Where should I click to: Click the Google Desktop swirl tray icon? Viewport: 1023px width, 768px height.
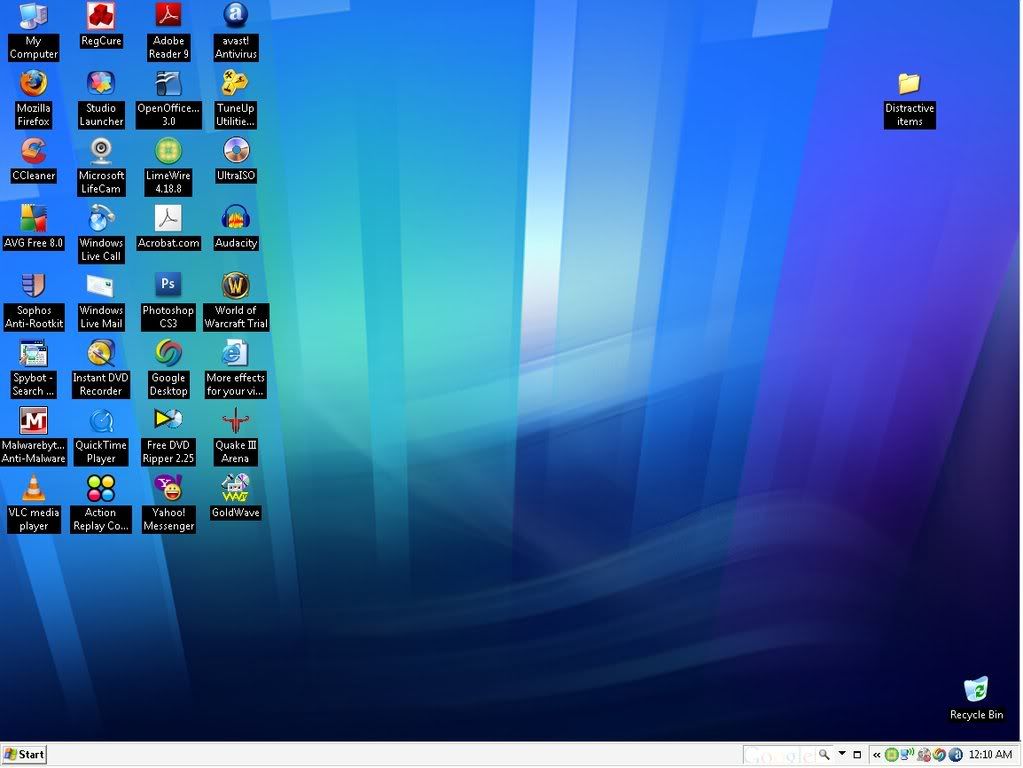tap(939, 755)
